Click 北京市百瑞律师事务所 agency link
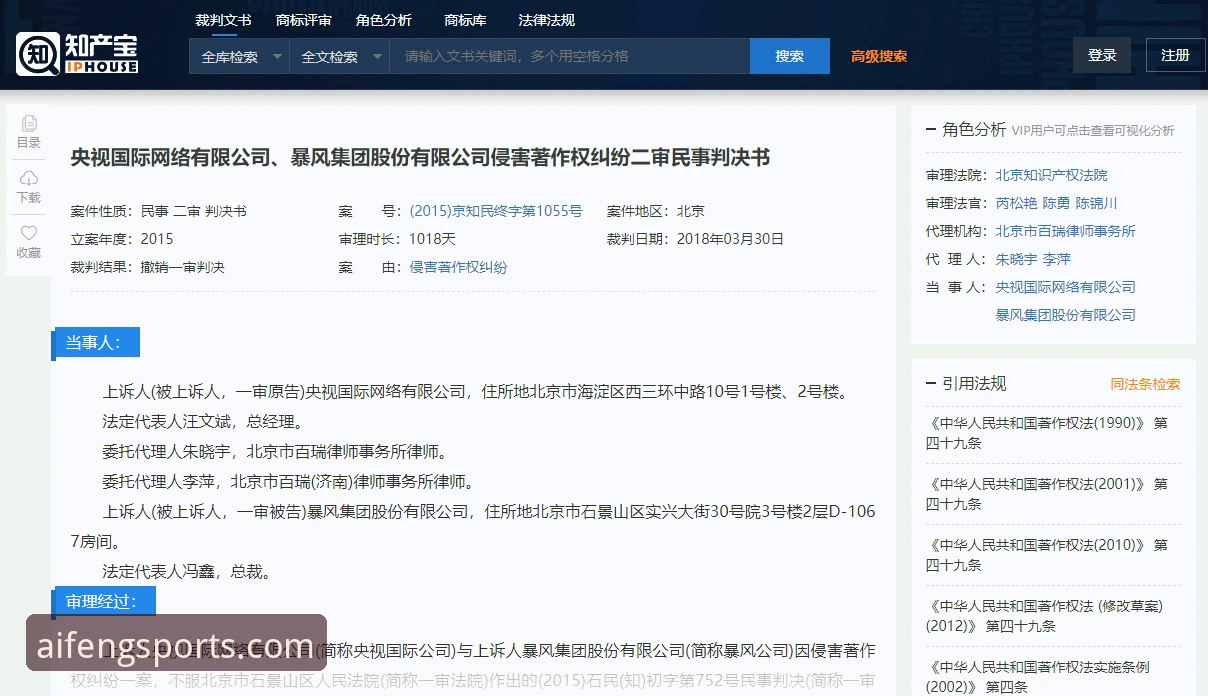The height and width of the screenshot is (696, 1208). tap(1065, 231)
